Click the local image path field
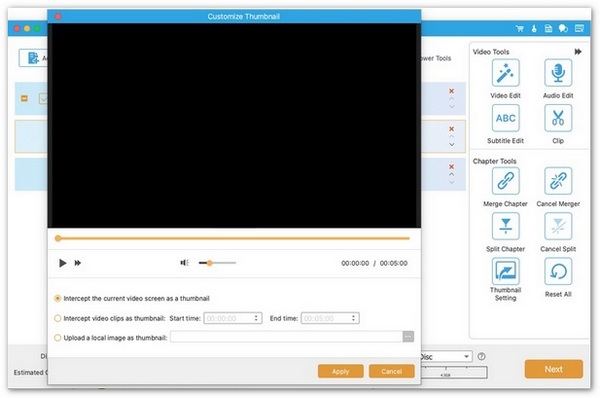 tap(286, 337)
